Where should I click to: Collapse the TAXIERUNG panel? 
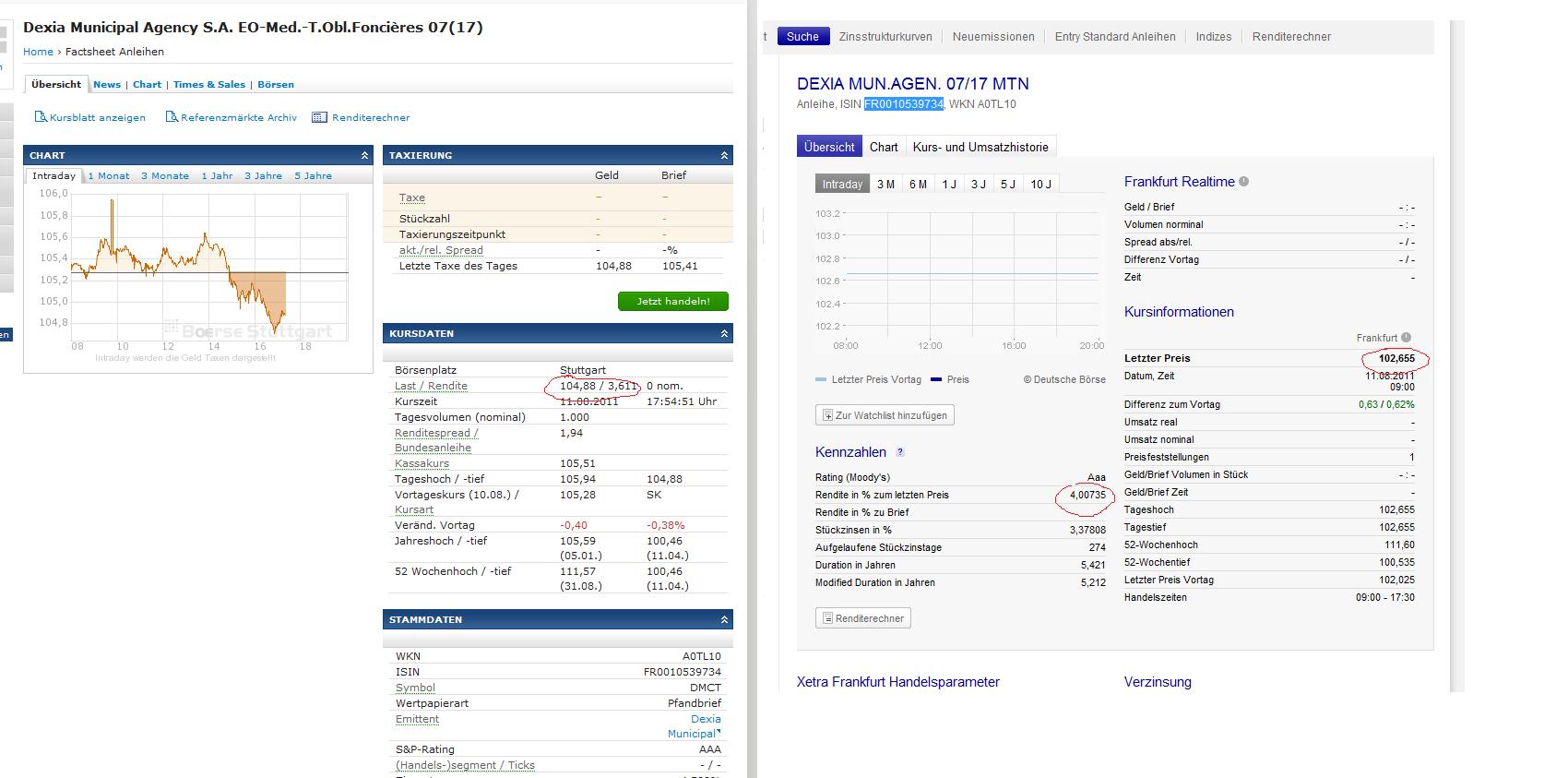(724, 155)
